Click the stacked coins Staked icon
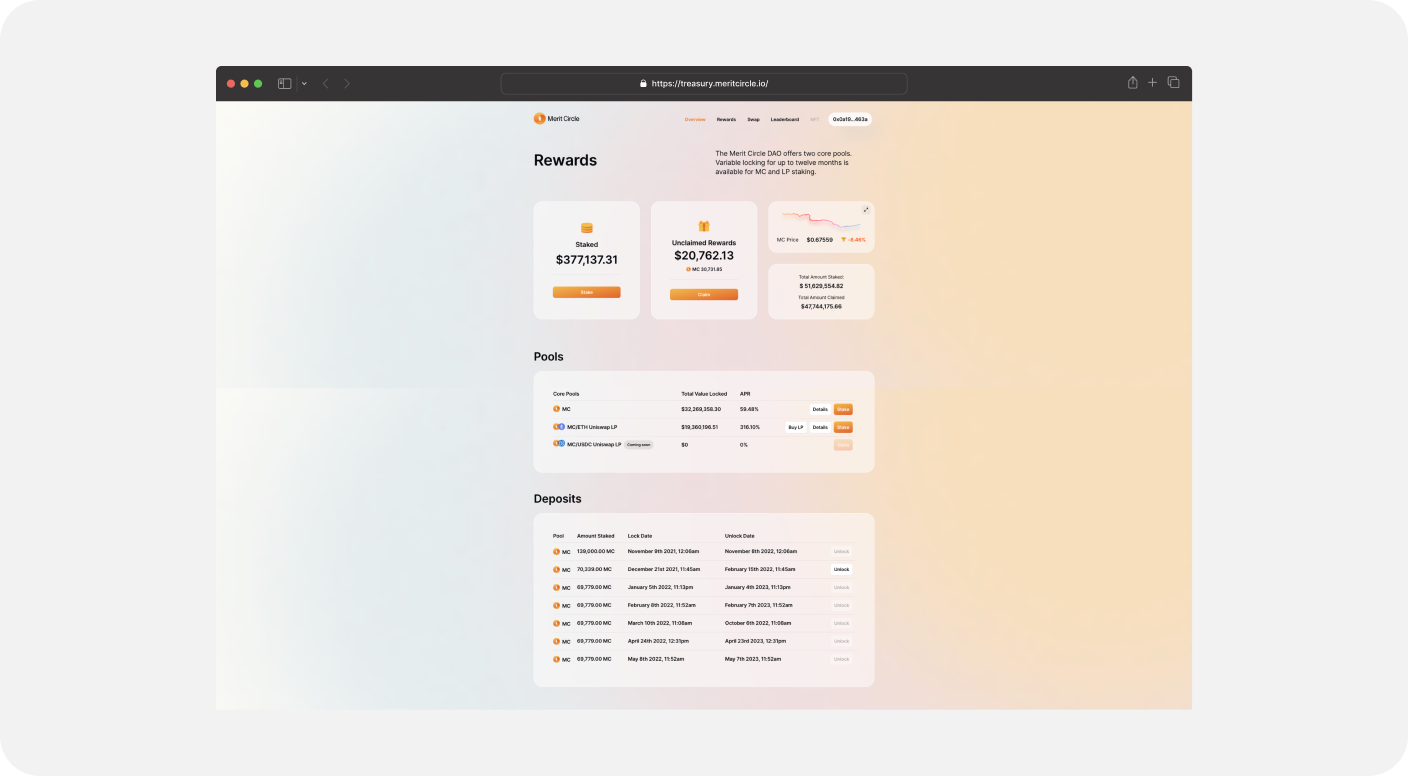This screenshot has height=776, width=1408. [587, 228]
